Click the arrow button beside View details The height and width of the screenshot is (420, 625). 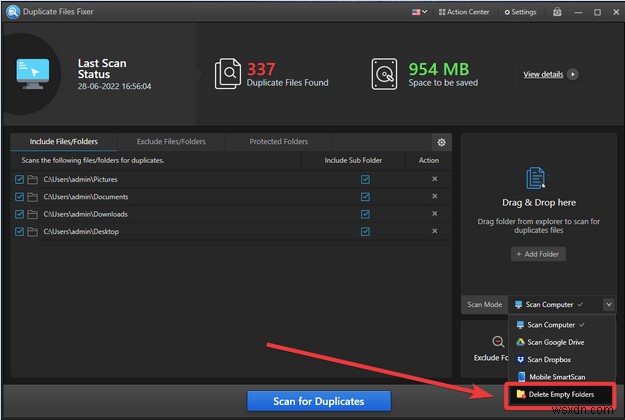coord(573,74)
